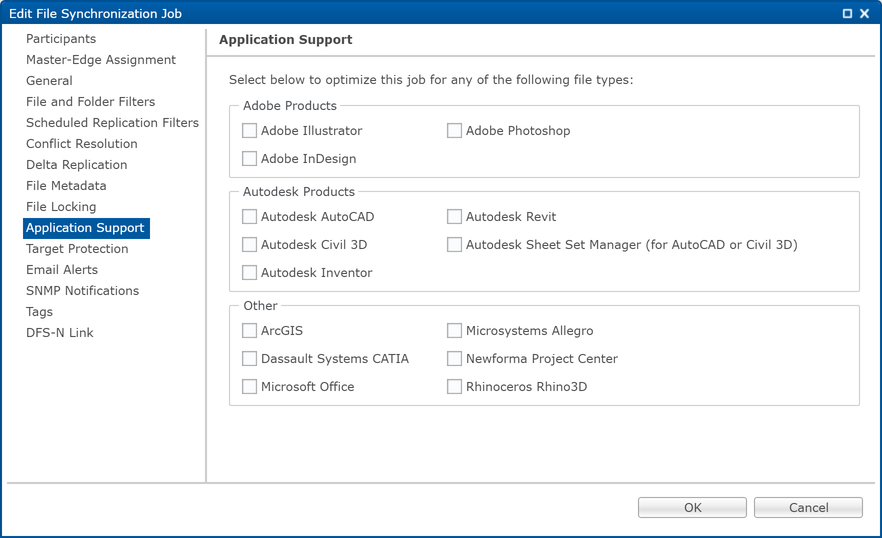Check Newforma Project Center
The image size is (882, 538).
(454, 358)
